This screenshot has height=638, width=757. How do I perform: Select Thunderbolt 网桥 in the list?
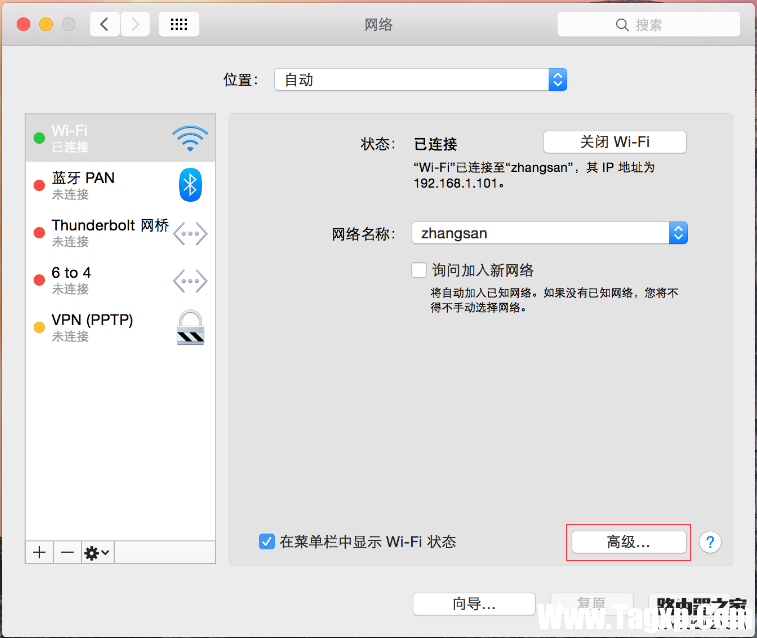[120, 233]
